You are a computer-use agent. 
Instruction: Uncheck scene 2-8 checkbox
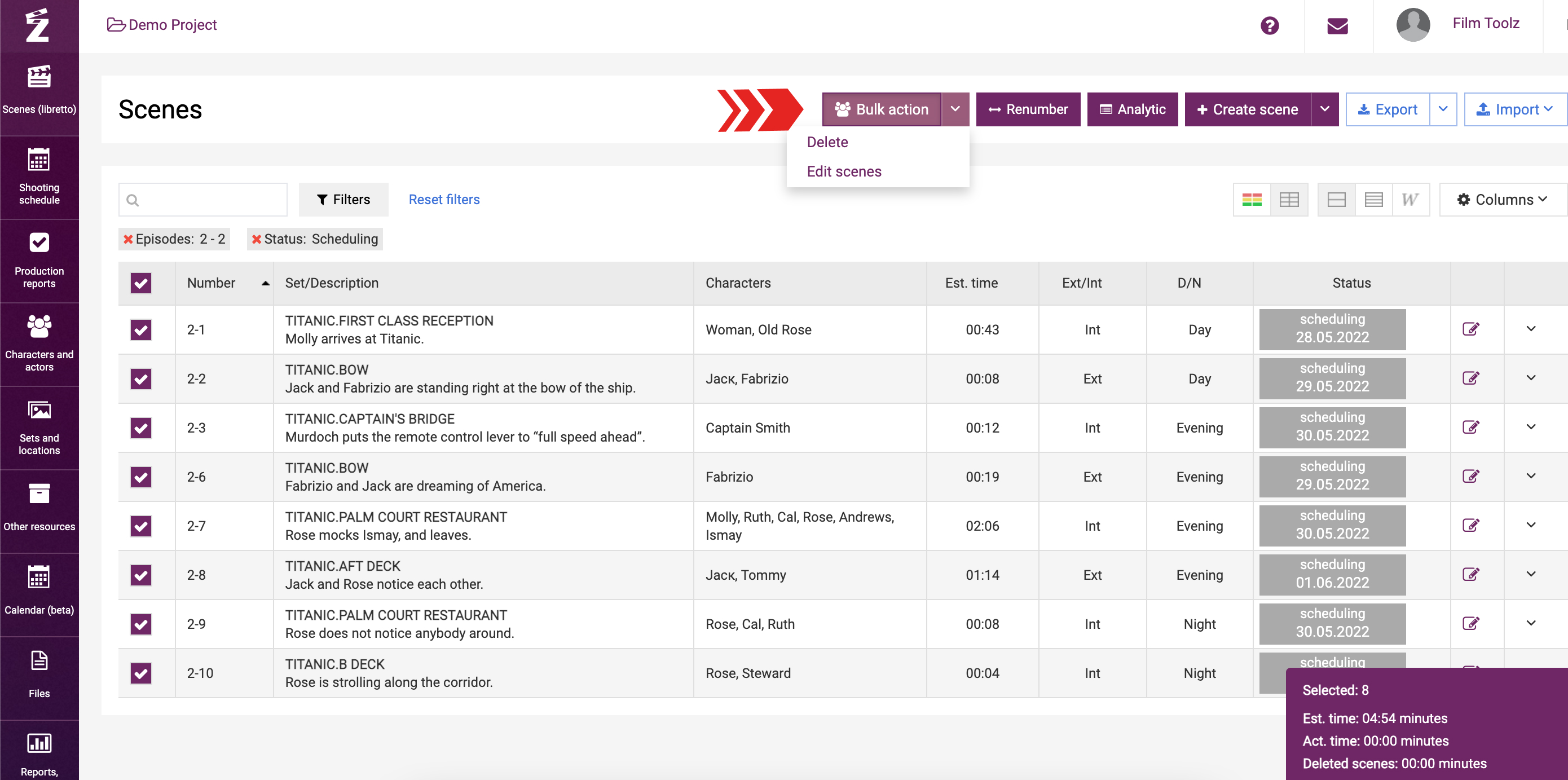pos(140,575)
